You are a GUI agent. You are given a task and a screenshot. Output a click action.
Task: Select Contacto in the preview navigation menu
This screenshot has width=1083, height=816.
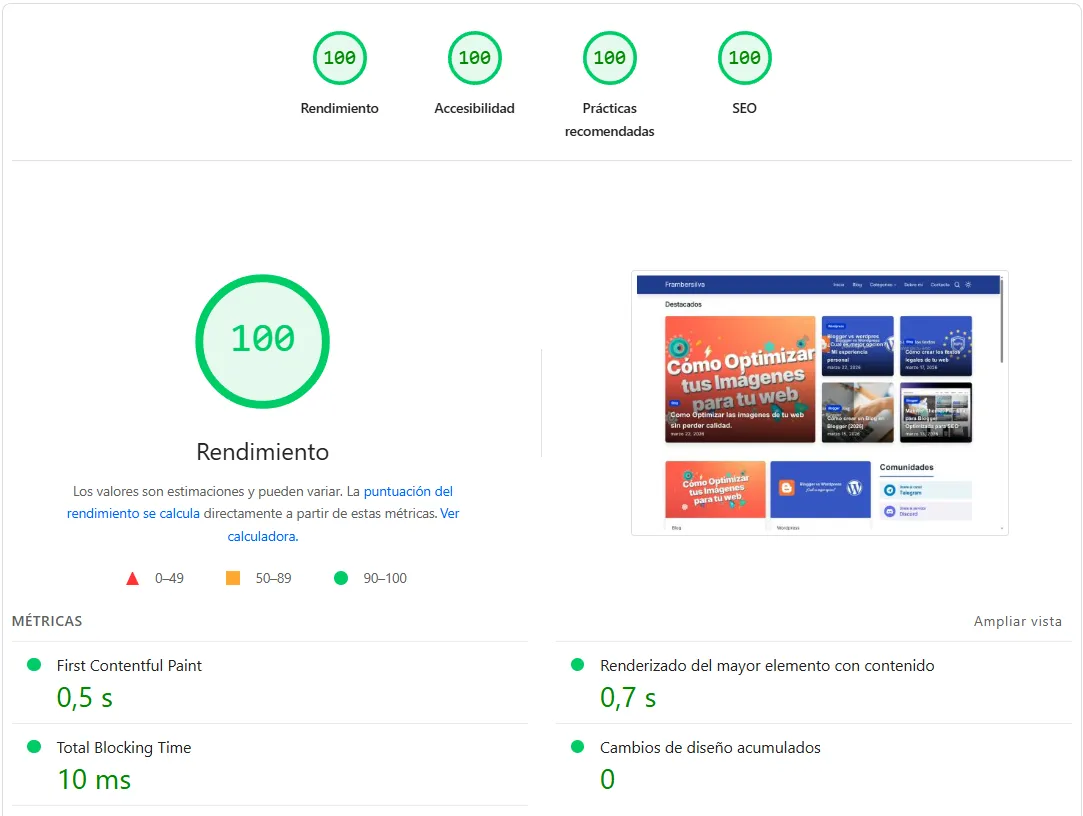tap(940, 284)
